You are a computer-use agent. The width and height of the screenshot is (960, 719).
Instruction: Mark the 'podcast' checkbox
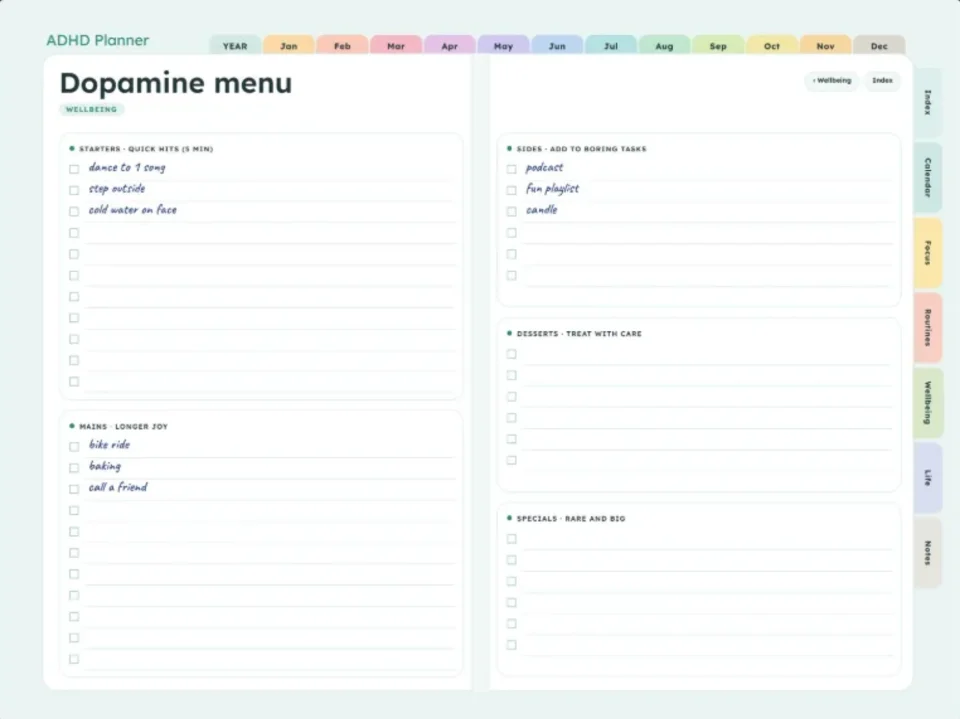(x=511, y=169)
